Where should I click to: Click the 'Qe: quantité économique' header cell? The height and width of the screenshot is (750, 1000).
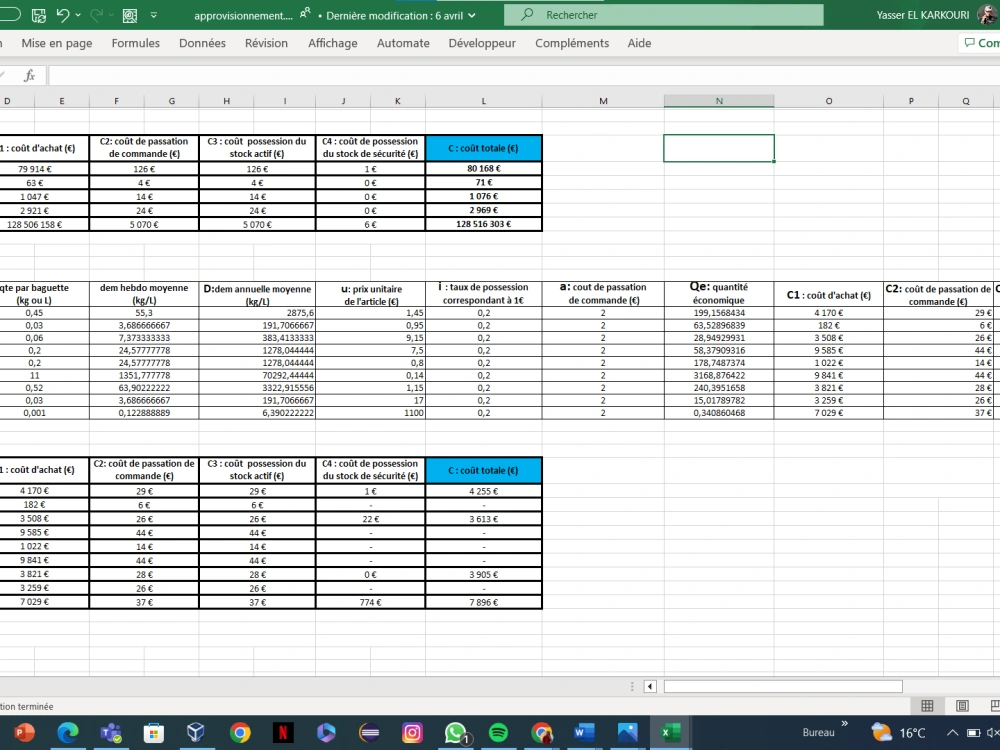point(719,293)
